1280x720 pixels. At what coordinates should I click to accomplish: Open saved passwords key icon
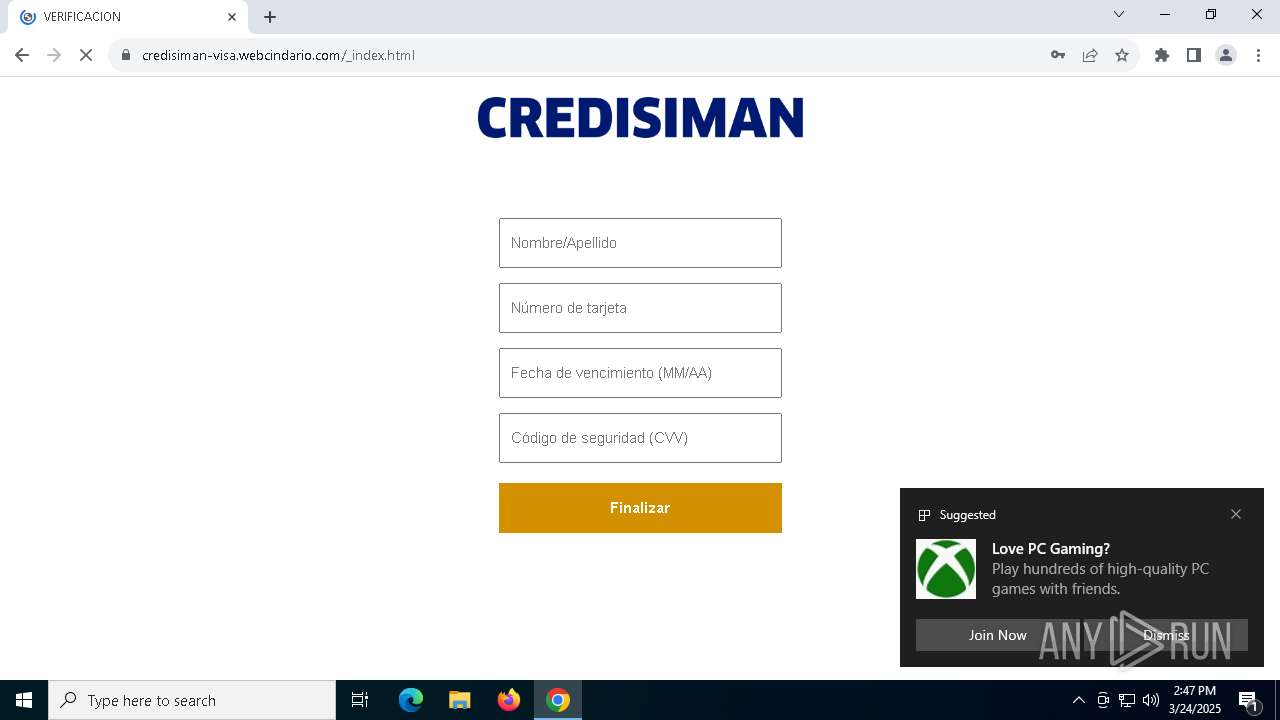tap(1058, 55)
